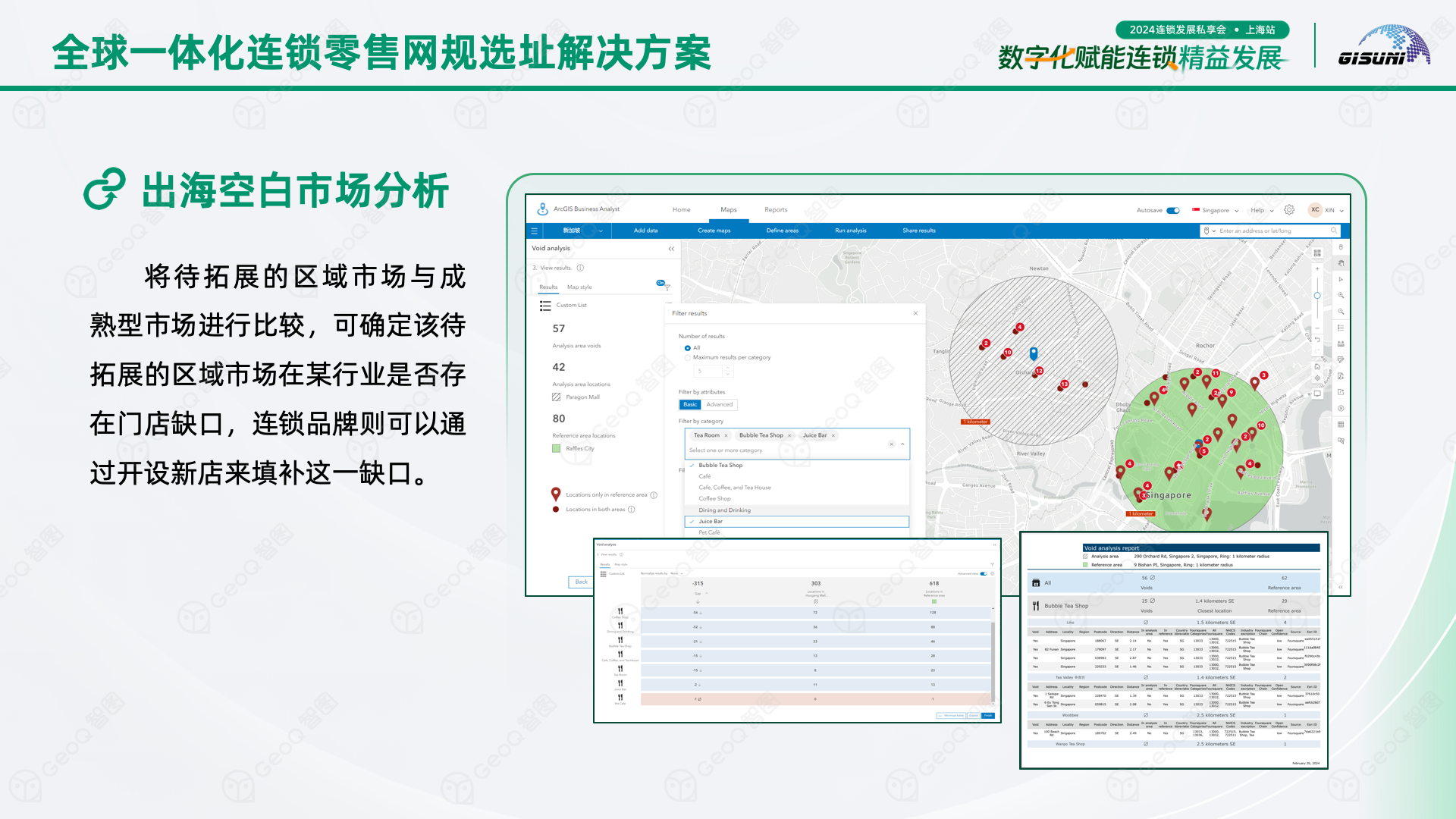Viewport: 1456px width, 819px height.
Task: Click the Raffles City green swatch
Action: click(556, 449)
